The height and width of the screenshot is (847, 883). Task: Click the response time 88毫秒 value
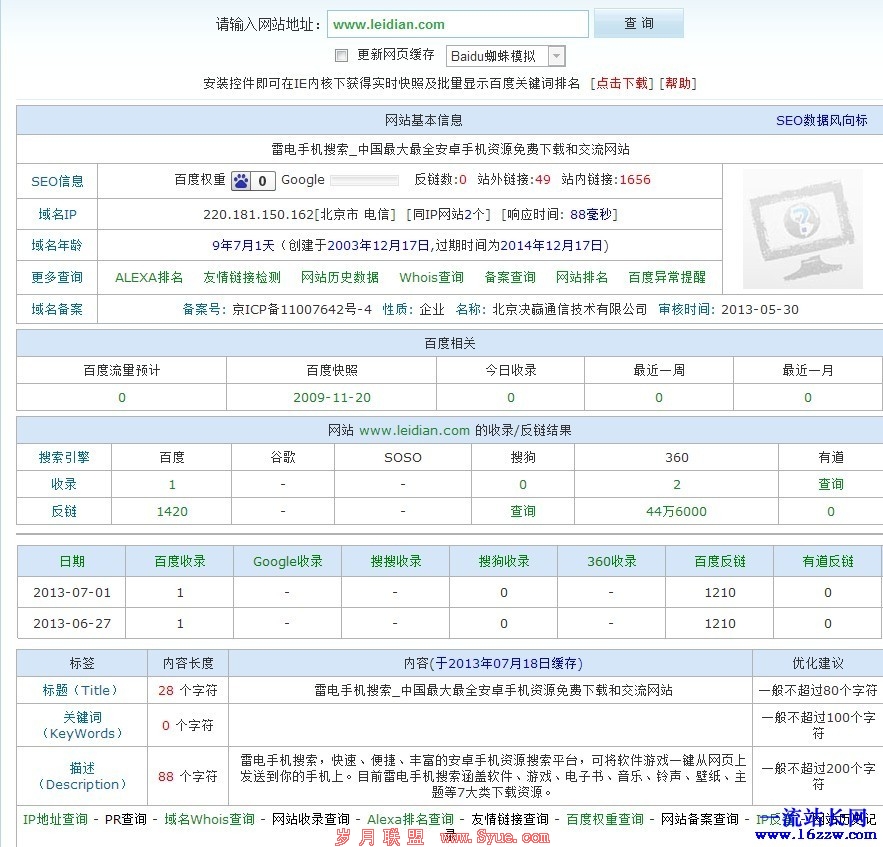coord(590,215)
